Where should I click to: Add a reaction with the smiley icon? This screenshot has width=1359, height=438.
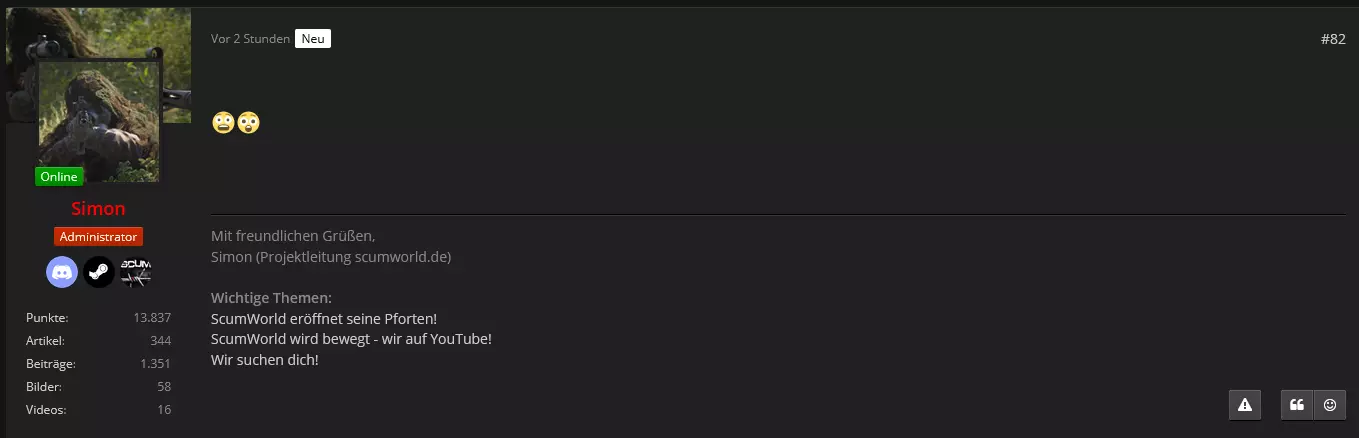point(1330,404)
